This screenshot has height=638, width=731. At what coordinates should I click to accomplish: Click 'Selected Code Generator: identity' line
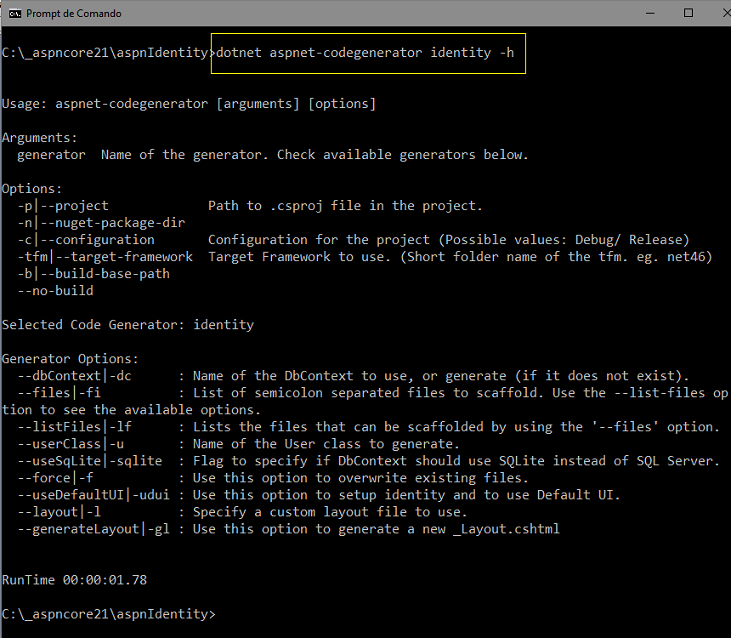tap(128, 325)
